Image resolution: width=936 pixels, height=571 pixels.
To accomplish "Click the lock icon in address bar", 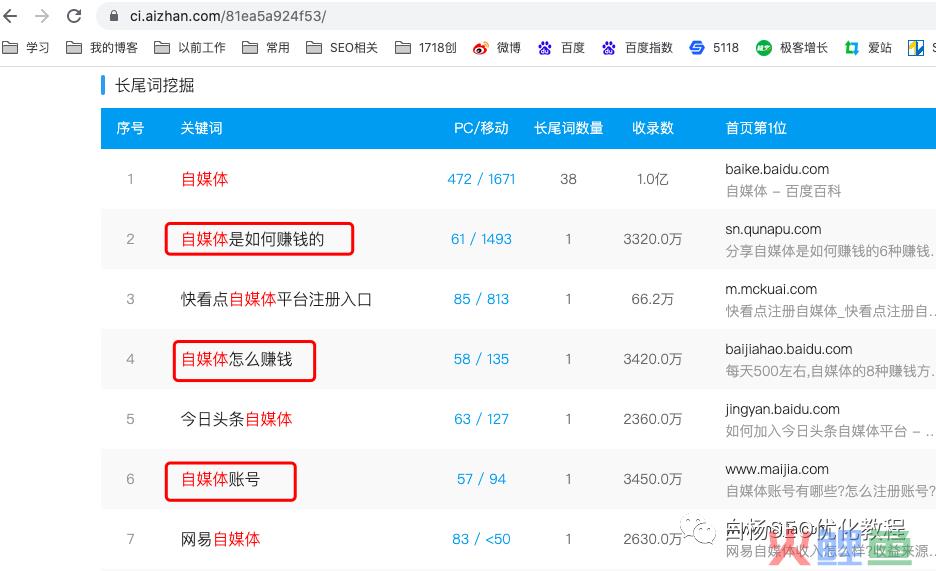I will click(113, 16).
